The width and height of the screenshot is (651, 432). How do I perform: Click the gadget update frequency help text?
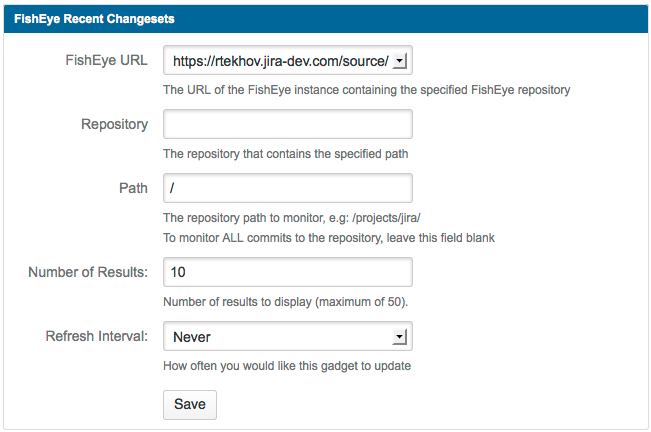287,366
